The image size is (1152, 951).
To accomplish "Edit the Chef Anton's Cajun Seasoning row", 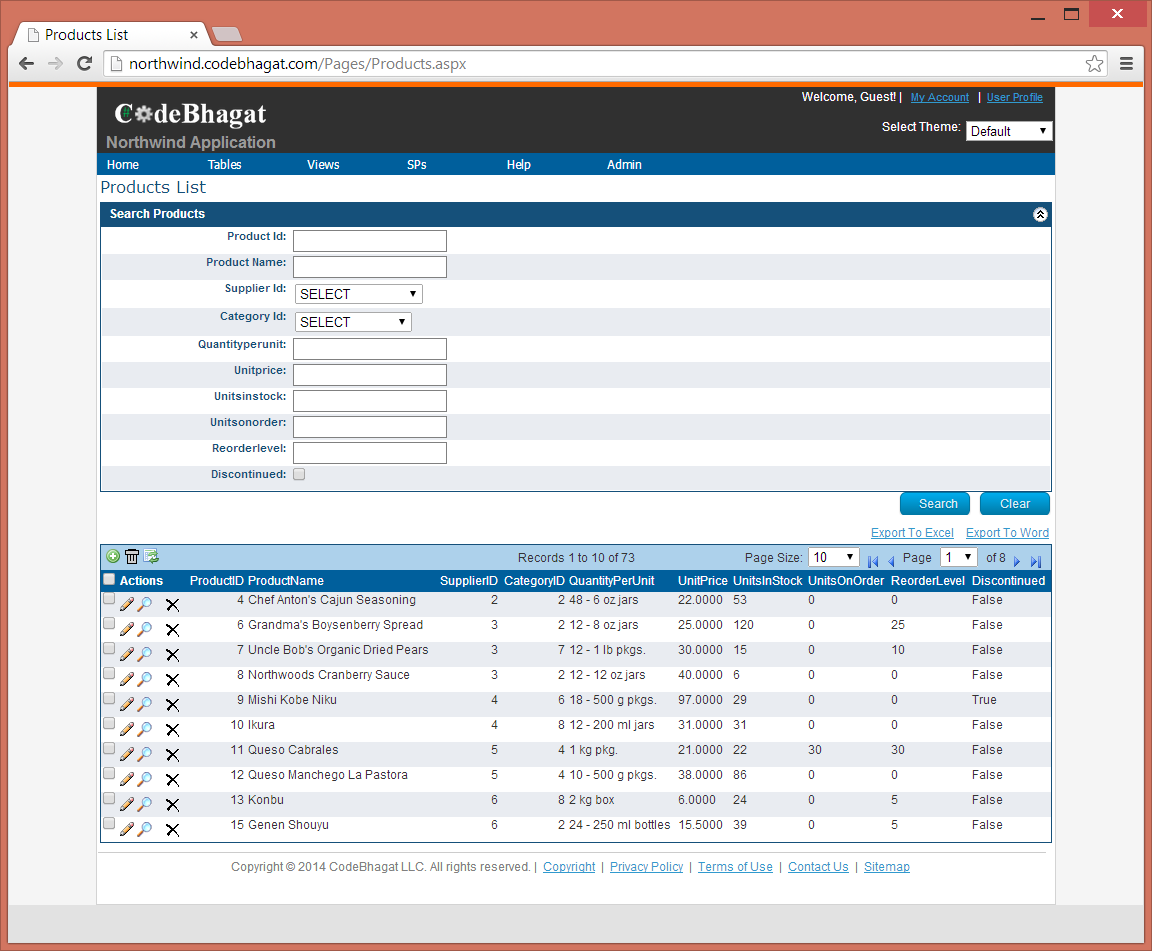I will pos(126,603).
